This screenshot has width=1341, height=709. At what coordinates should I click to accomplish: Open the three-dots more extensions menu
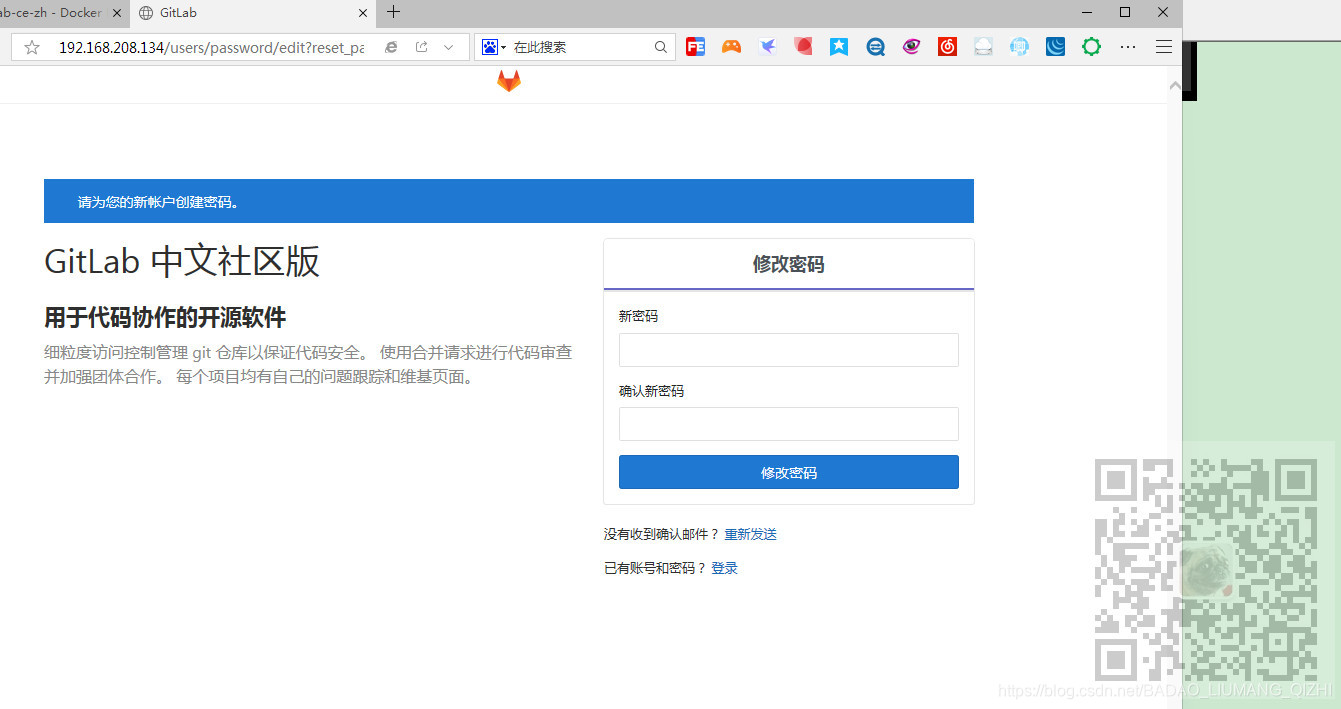pos(1128,47)
